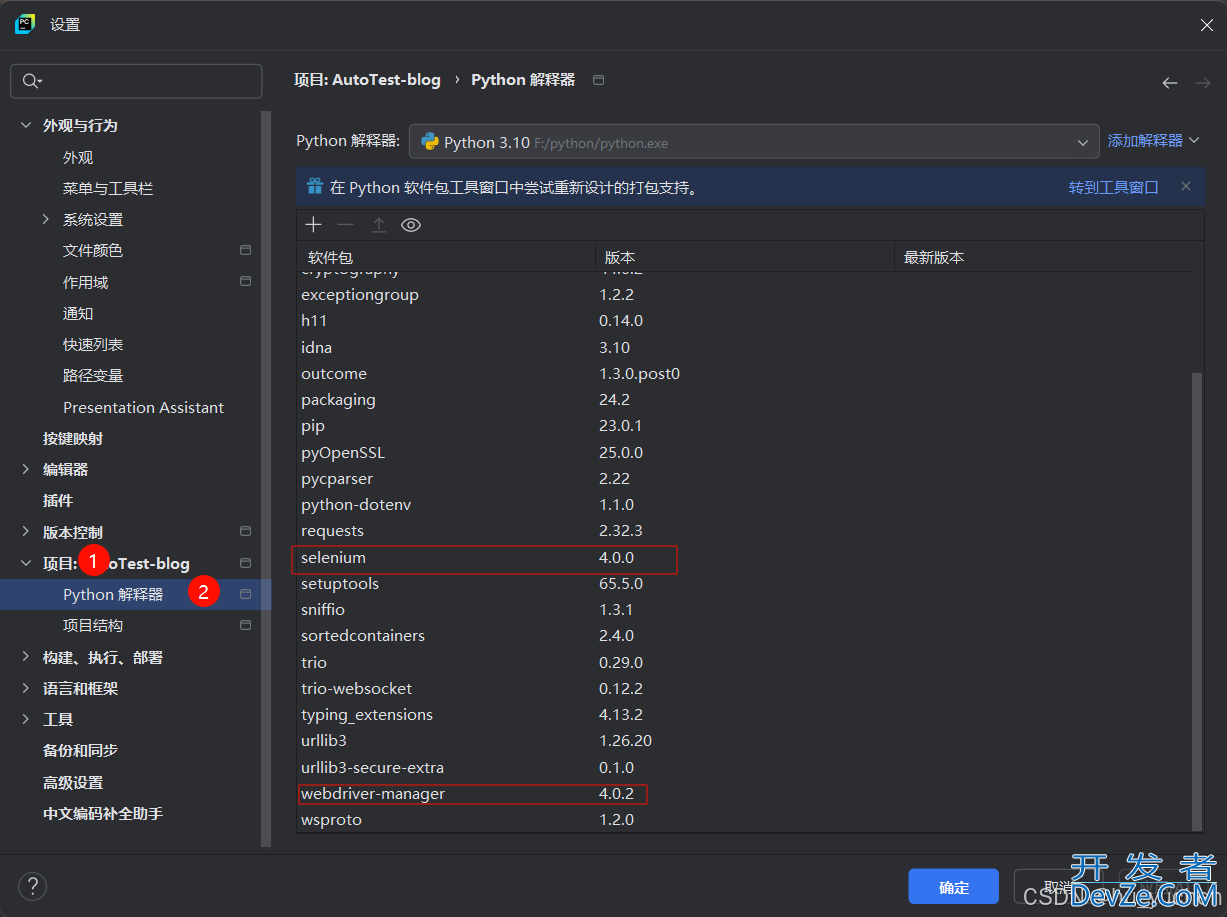This screenshot has width=1227, height=917.
Task: Sort by 版本 column header
Action: click(745, 257)
